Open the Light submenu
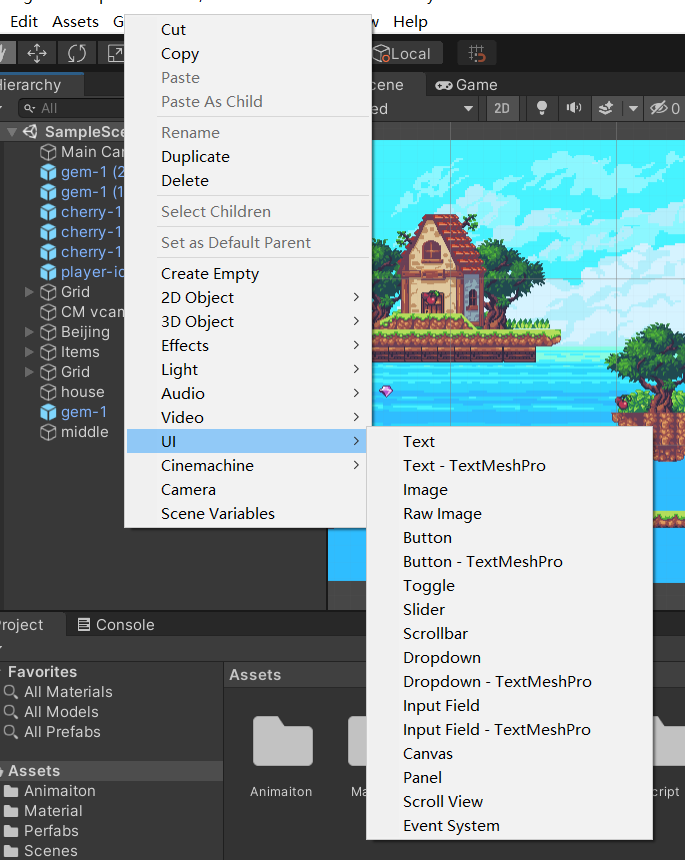This screenshot has height=860, width=685. pos(248,370)
